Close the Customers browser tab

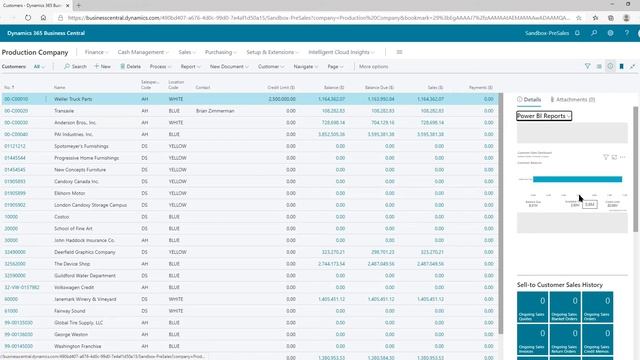tap(68, 5)
